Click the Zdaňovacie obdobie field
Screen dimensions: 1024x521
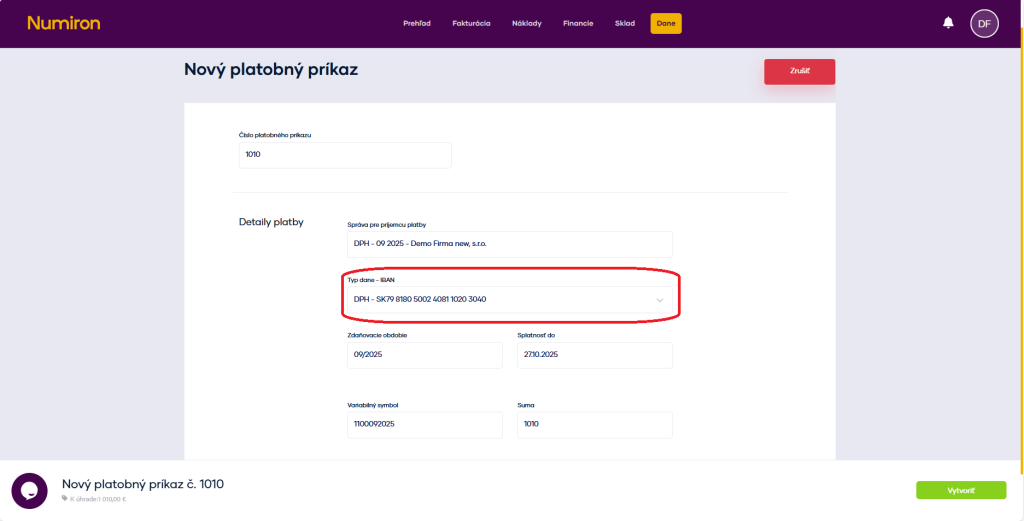coord(424,355)
